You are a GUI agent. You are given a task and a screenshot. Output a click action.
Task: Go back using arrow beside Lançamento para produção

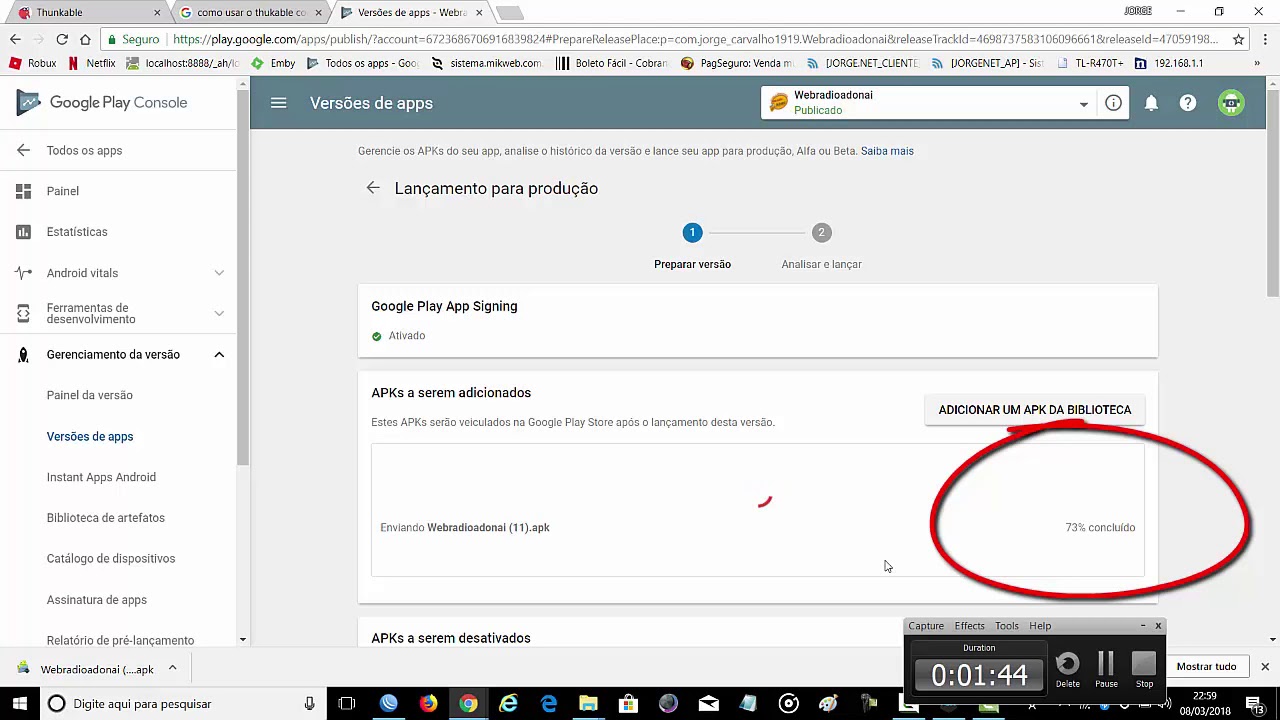(x=373, y=188)
